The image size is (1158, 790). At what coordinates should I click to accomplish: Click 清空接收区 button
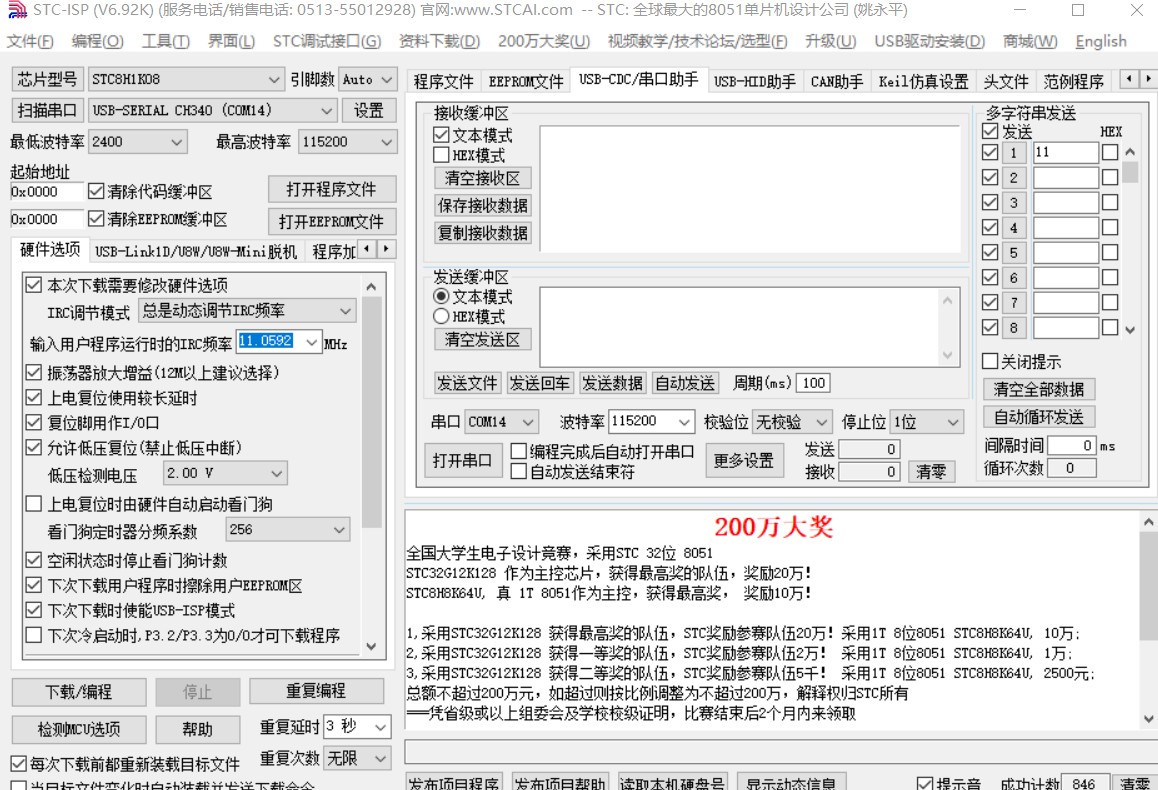tap(482, 178)
